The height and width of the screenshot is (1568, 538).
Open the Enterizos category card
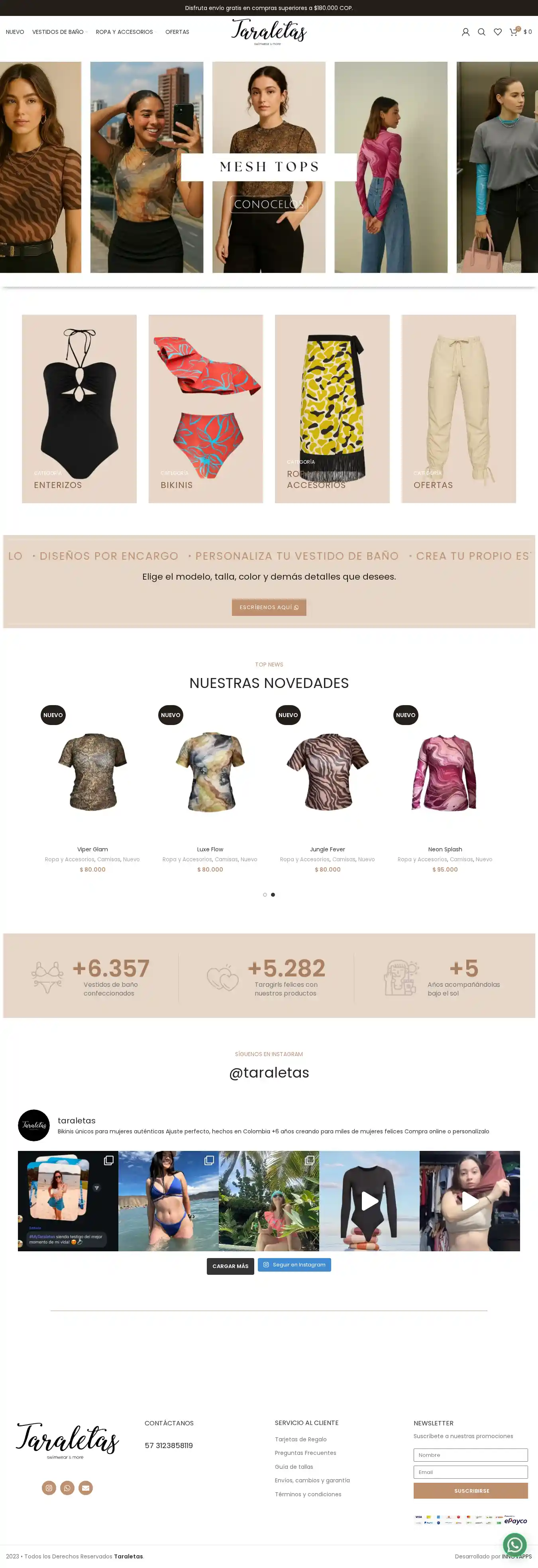pos(79,409)
